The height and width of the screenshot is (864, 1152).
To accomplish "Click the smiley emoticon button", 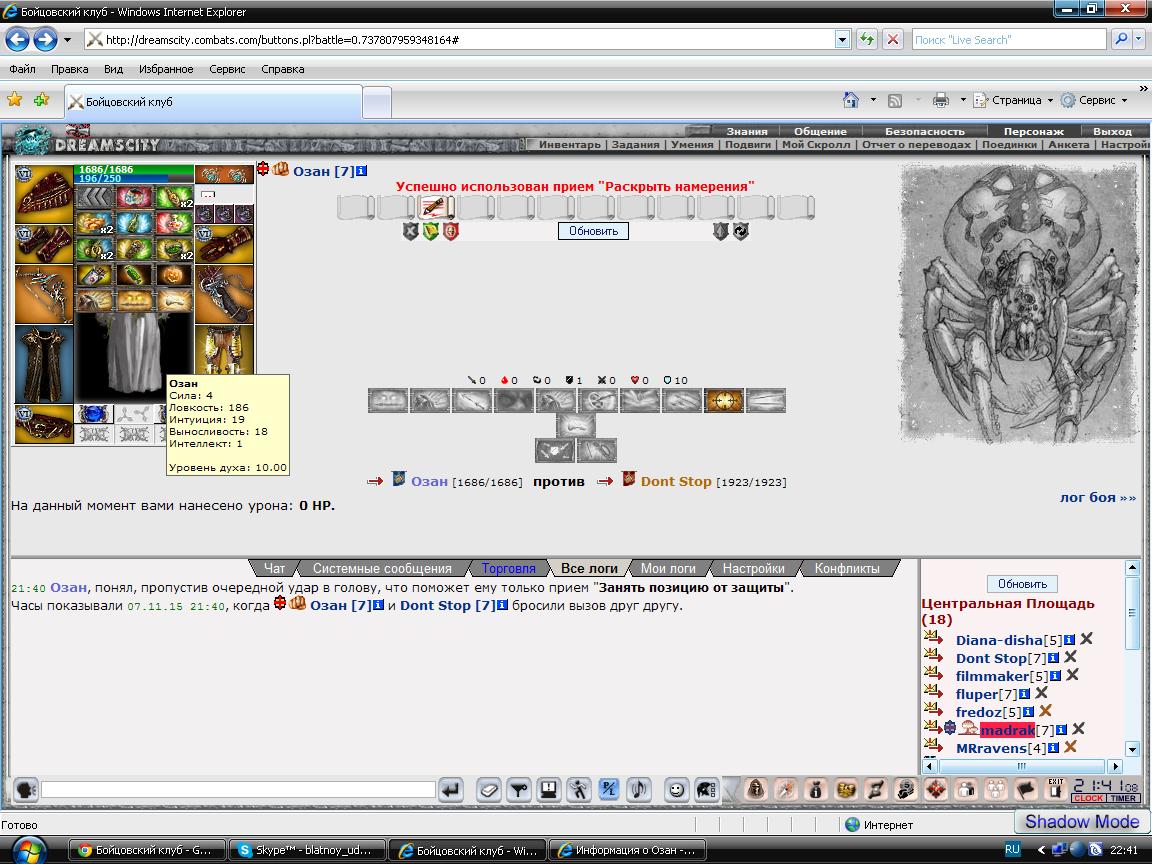I will (676, 791).
